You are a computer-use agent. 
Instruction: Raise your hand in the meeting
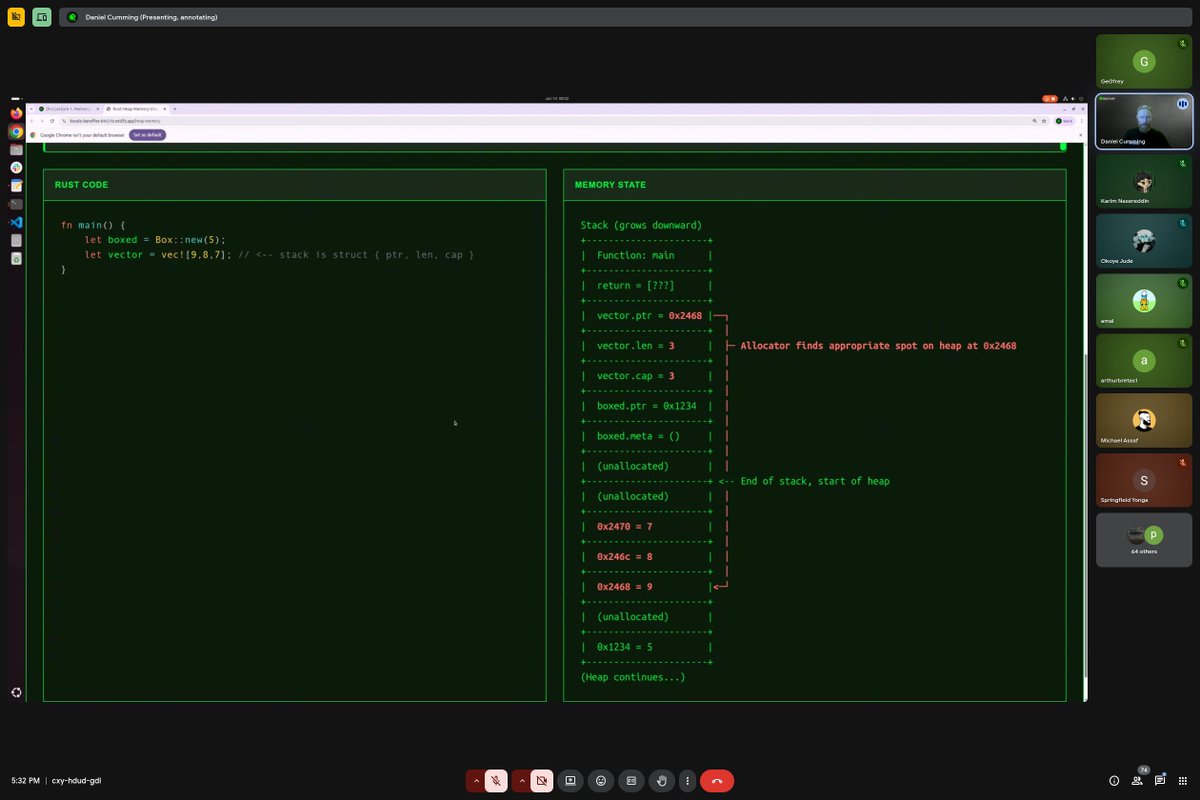(x=661, y=780)
